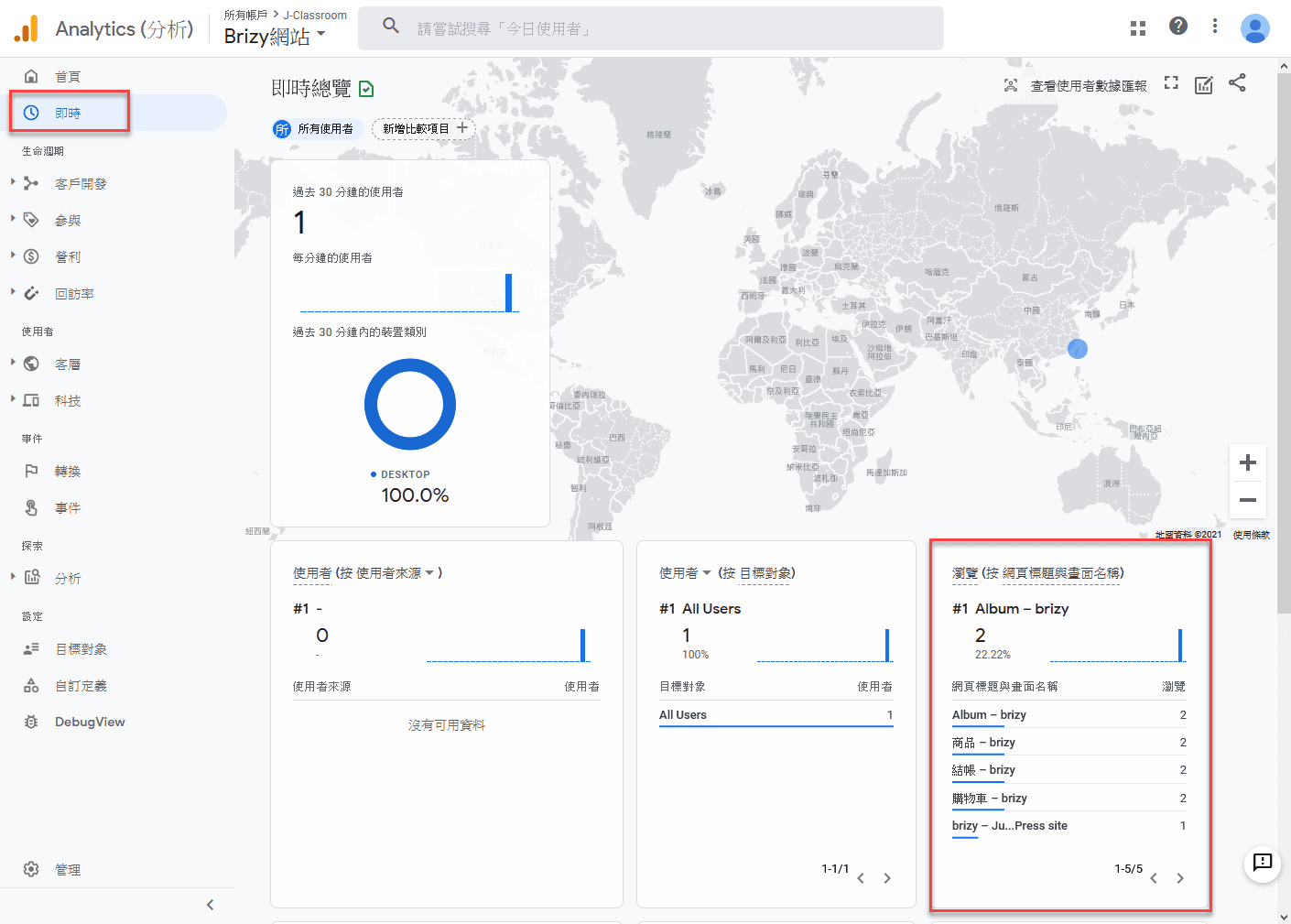Click the 新增比較項目 button
The image size is (1291, 924).
[424, 129]
